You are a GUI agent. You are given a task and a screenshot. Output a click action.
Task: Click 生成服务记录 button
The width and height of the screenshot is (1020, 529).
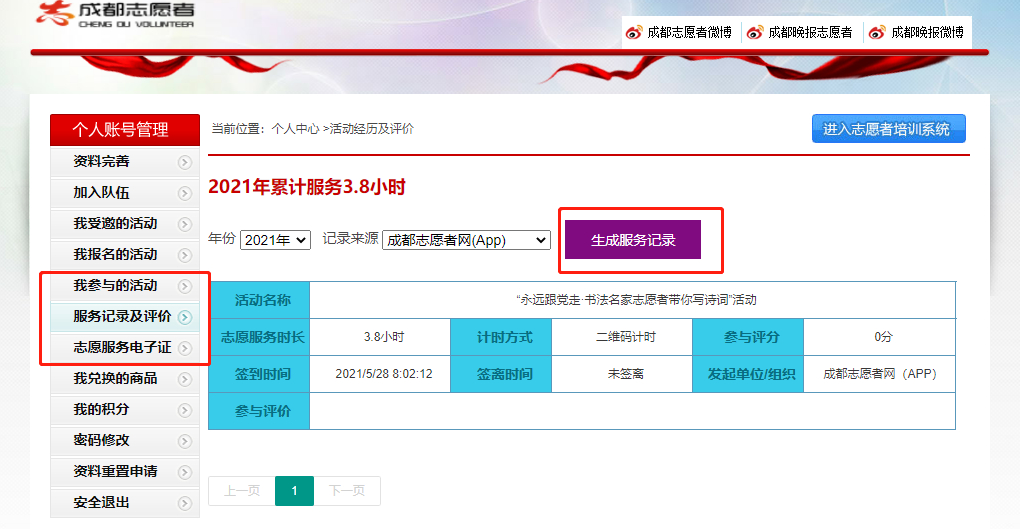[633, 239]
